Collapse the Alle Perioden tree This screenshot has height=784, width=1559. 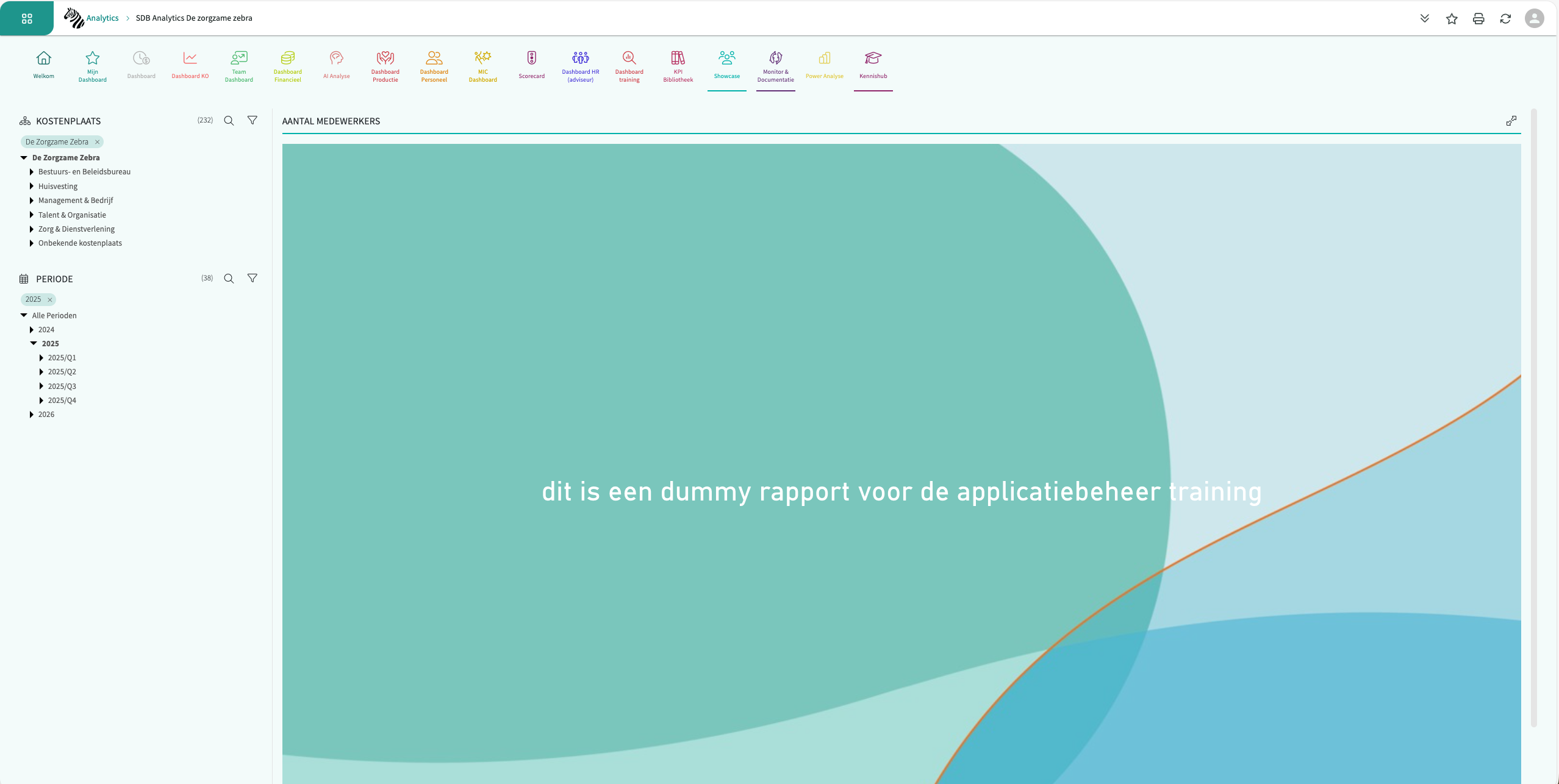coord(24,315)
